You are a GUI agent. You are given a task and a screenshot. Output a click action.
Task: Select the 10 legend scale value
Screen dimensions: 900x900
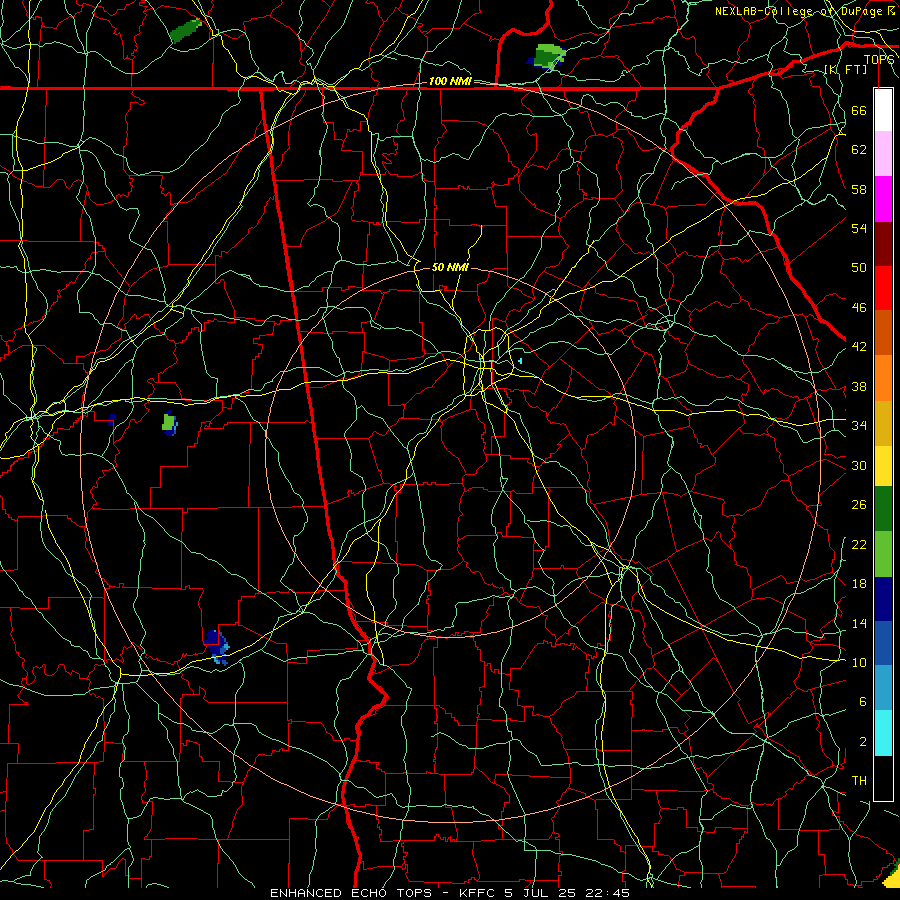click(859, 662)
